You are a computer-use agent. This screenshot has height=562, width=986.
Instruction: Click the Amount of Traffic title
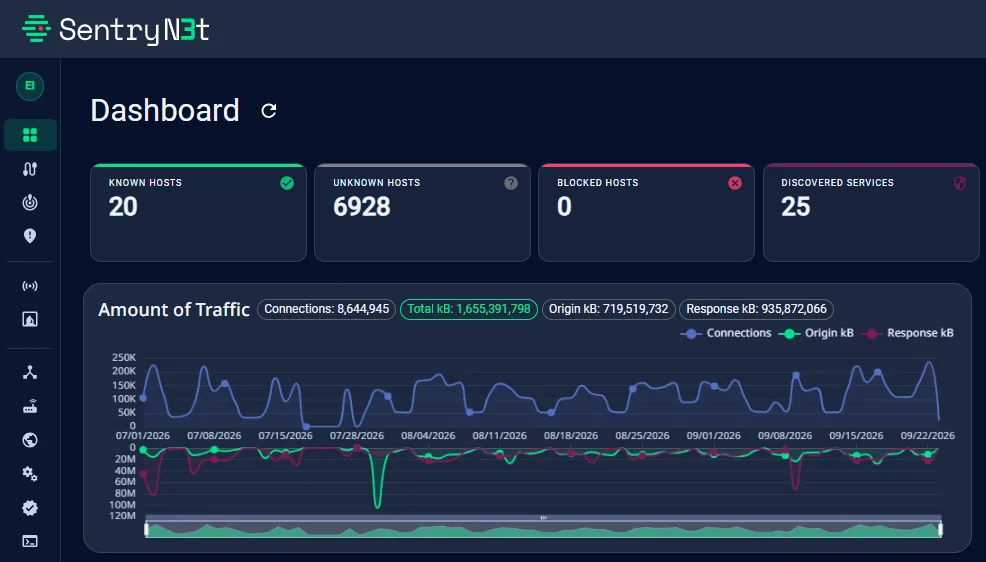click(174, 310)
